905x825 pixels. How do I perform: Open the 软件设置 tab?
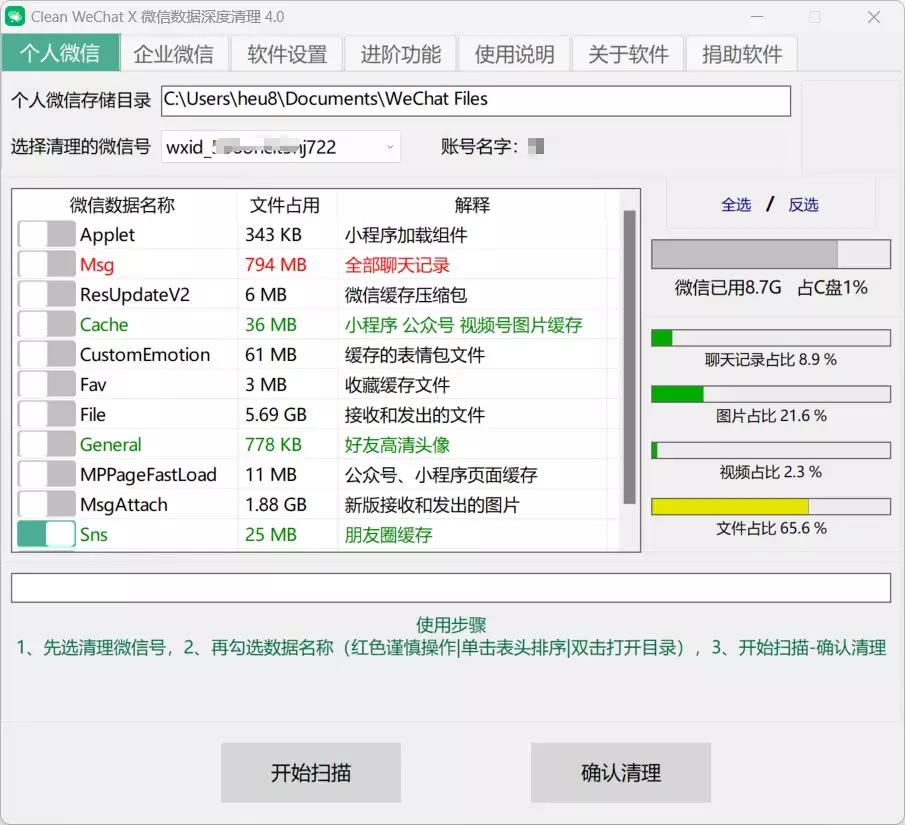[x=287, y=54]
